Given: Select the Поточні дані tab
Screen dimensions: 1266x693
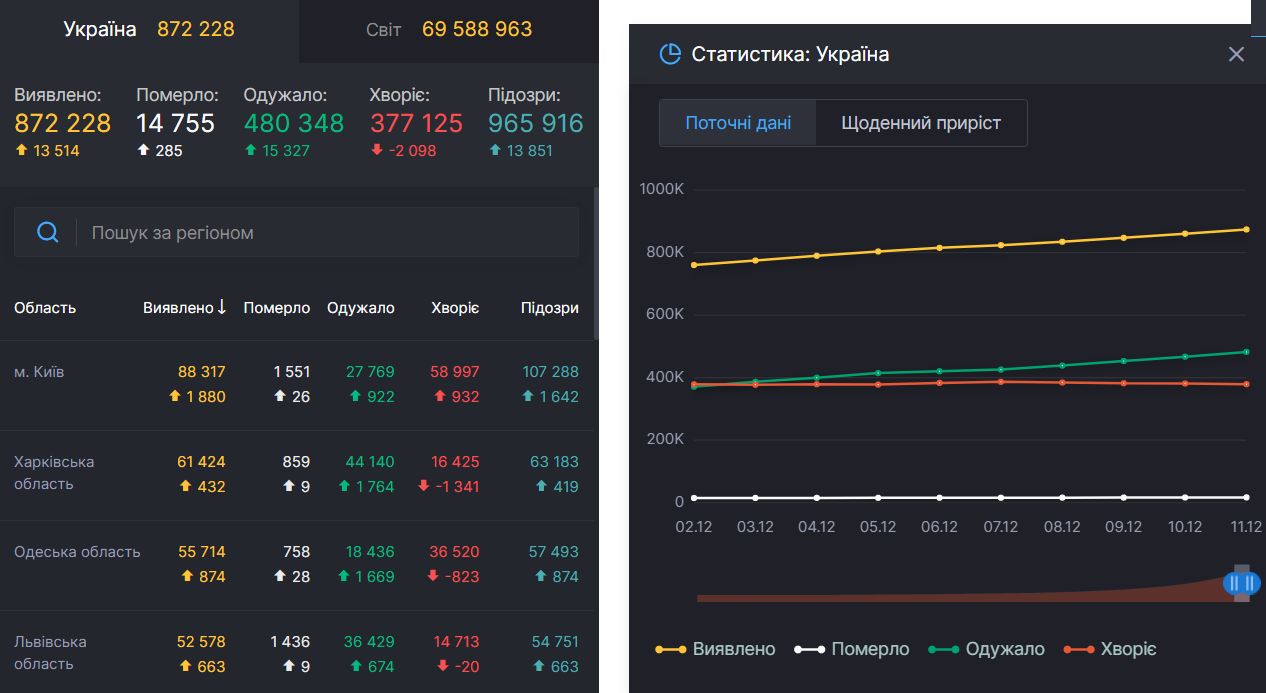Looking at the screenshot, I should pos(738,123).
